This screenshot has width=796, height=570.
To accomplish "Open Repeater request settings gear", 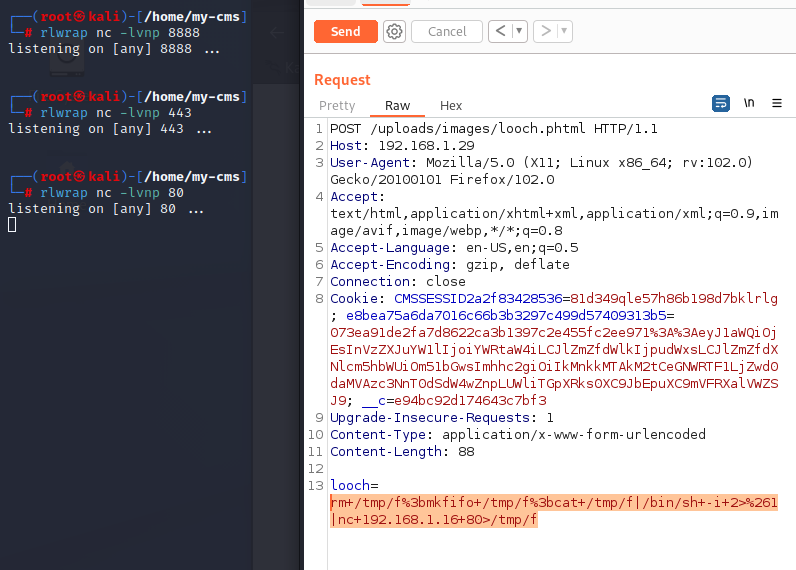I will [394, 31].
